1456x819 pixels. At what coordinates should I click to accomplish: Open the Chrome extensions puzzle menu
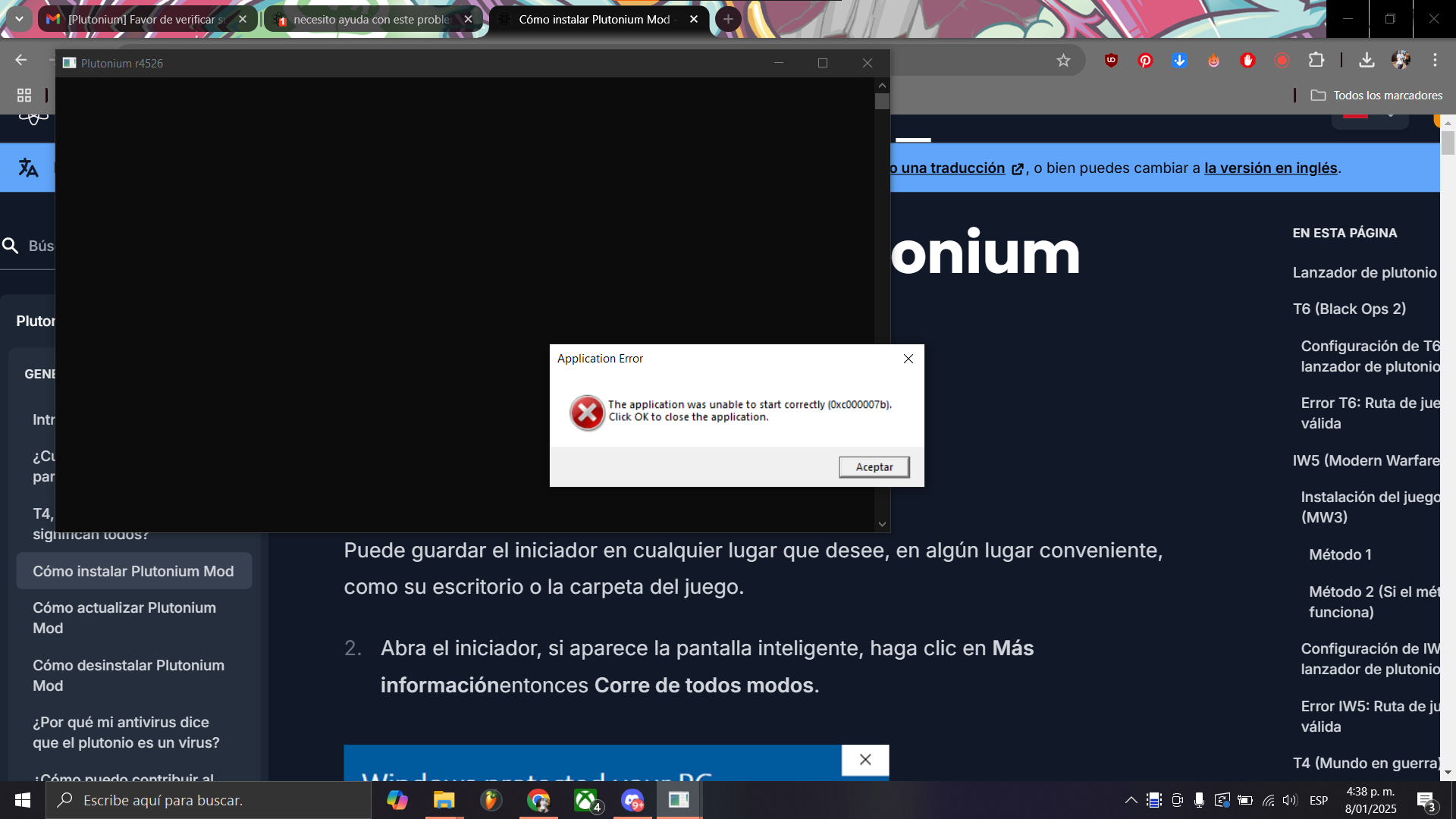tap(1316, 61)
